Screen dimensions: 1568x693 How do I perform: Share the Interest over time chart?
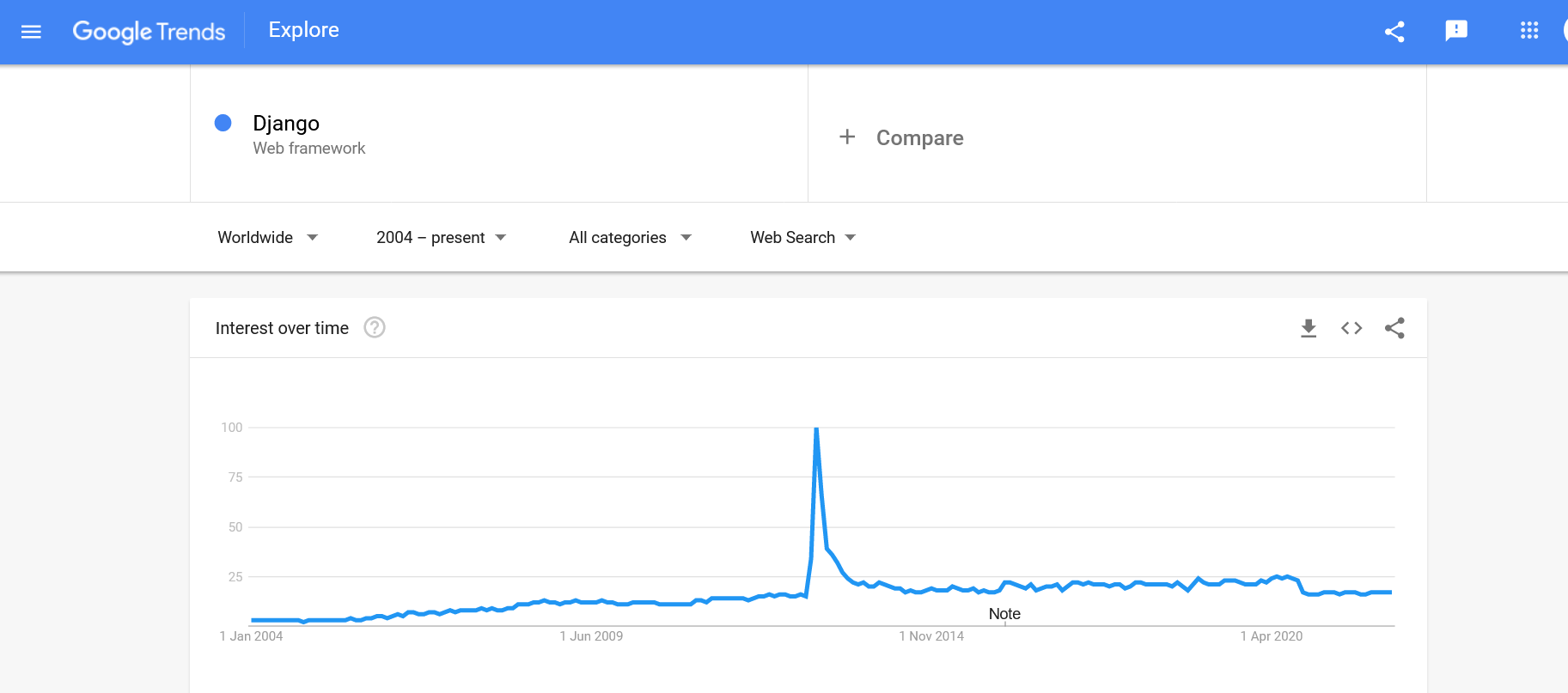point(1394,328)
